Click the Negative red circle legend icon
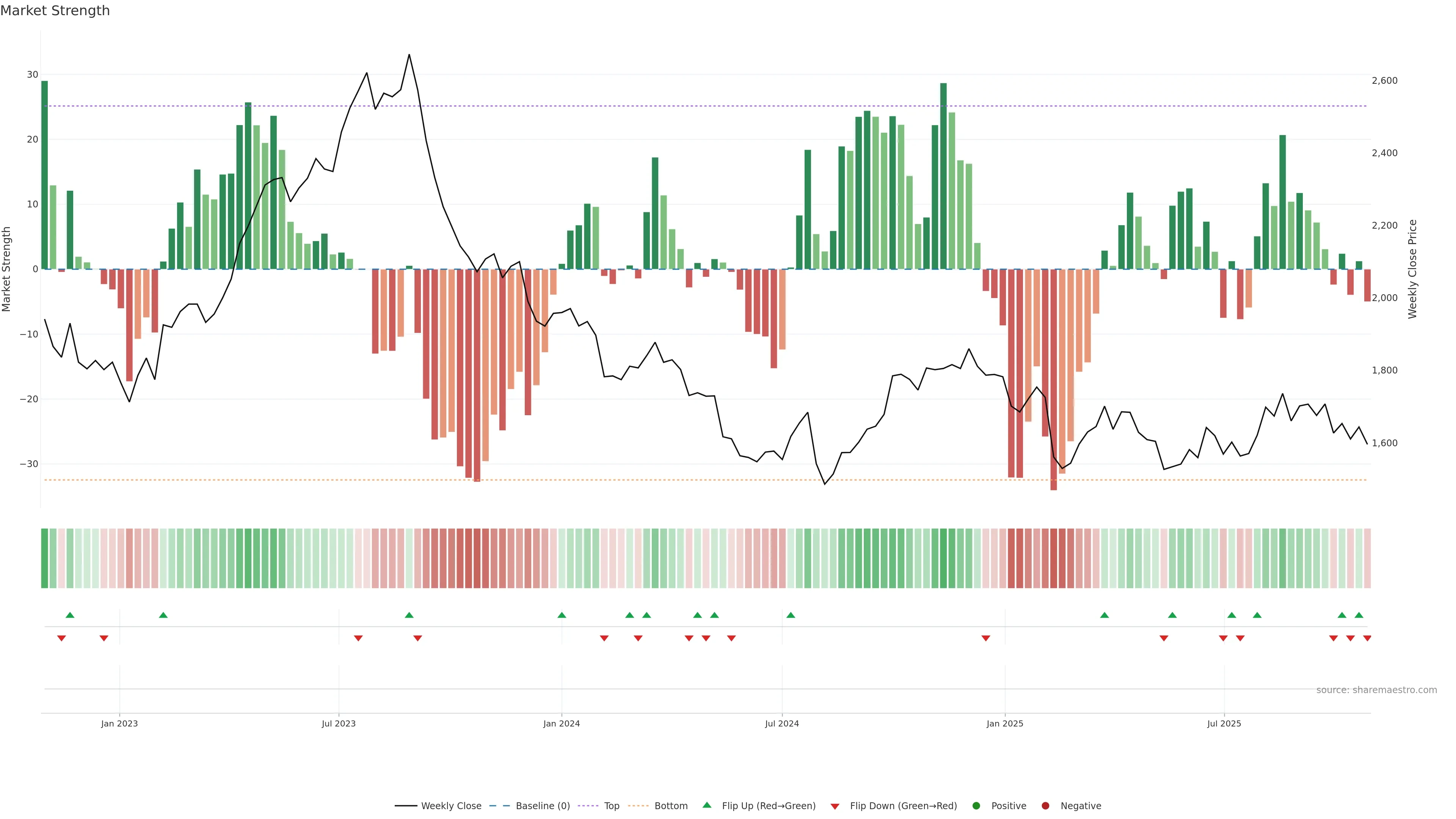This screenshot has height=819, width=1456. pos(1045,806)
